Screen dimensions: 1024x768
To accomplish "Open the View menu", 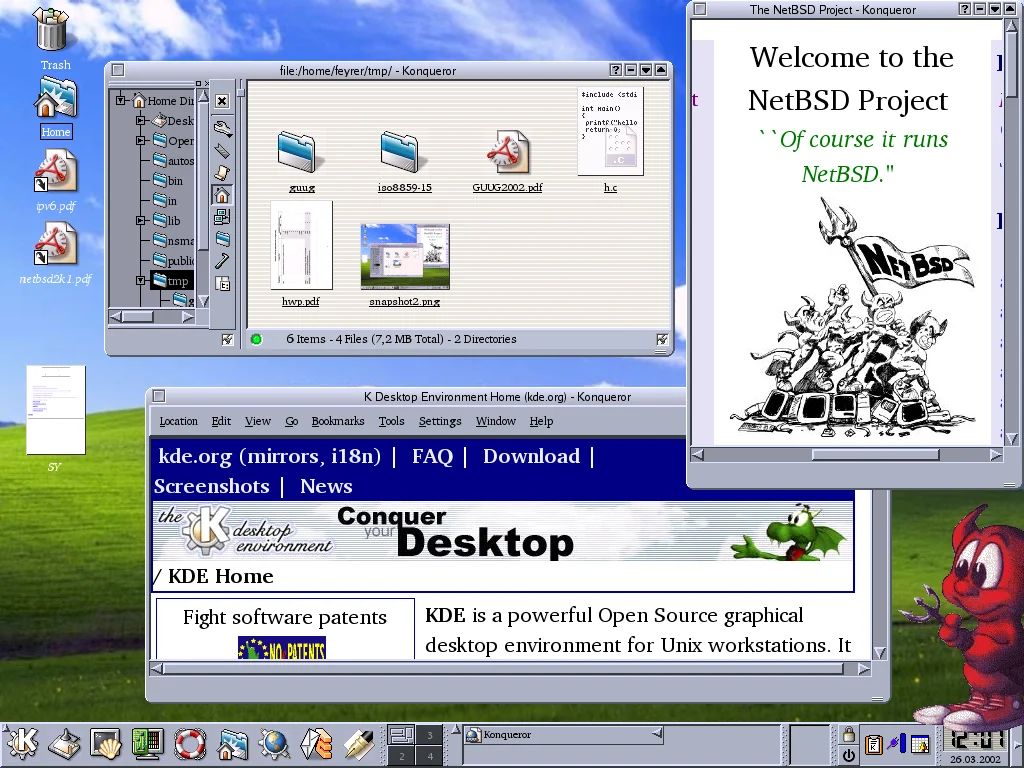I will point(257,421).
